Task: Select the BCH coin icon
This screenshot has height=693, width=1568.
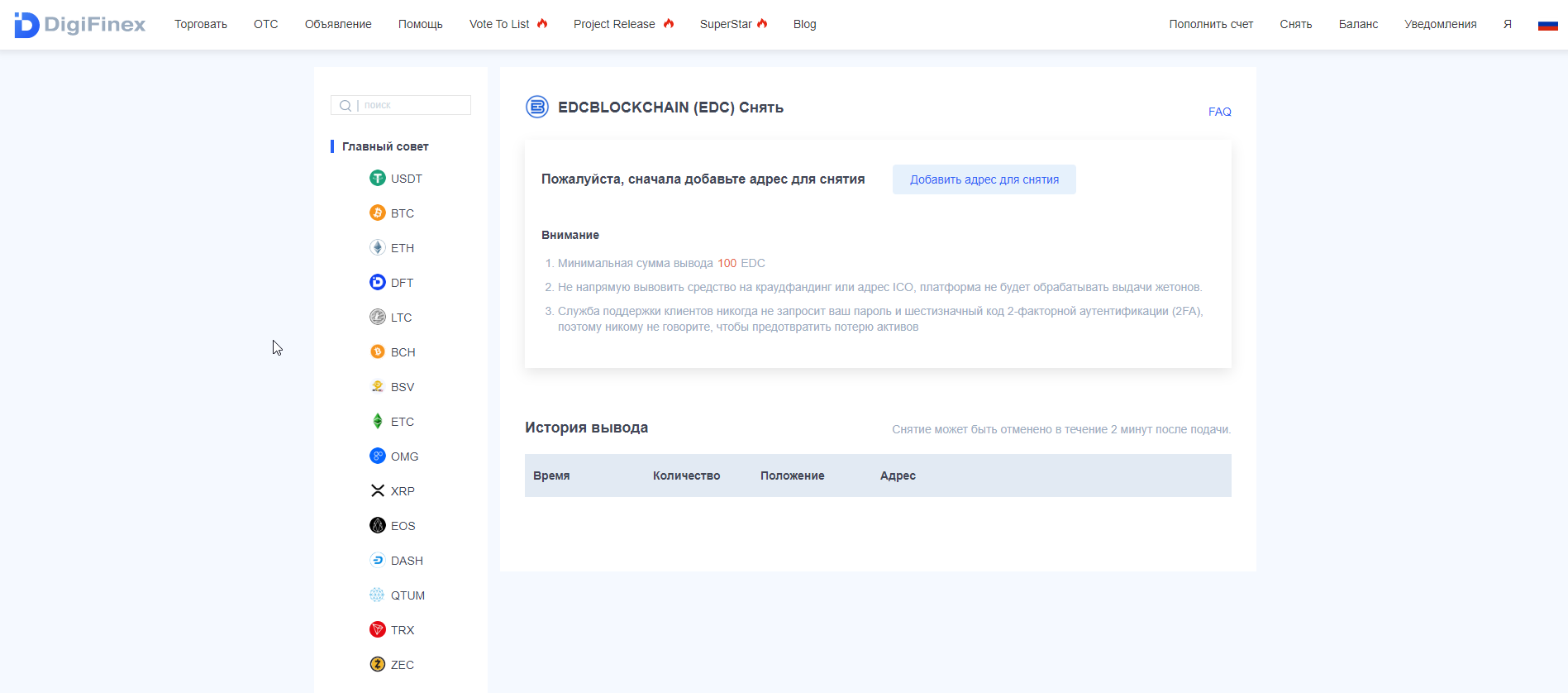Action: 378,351
